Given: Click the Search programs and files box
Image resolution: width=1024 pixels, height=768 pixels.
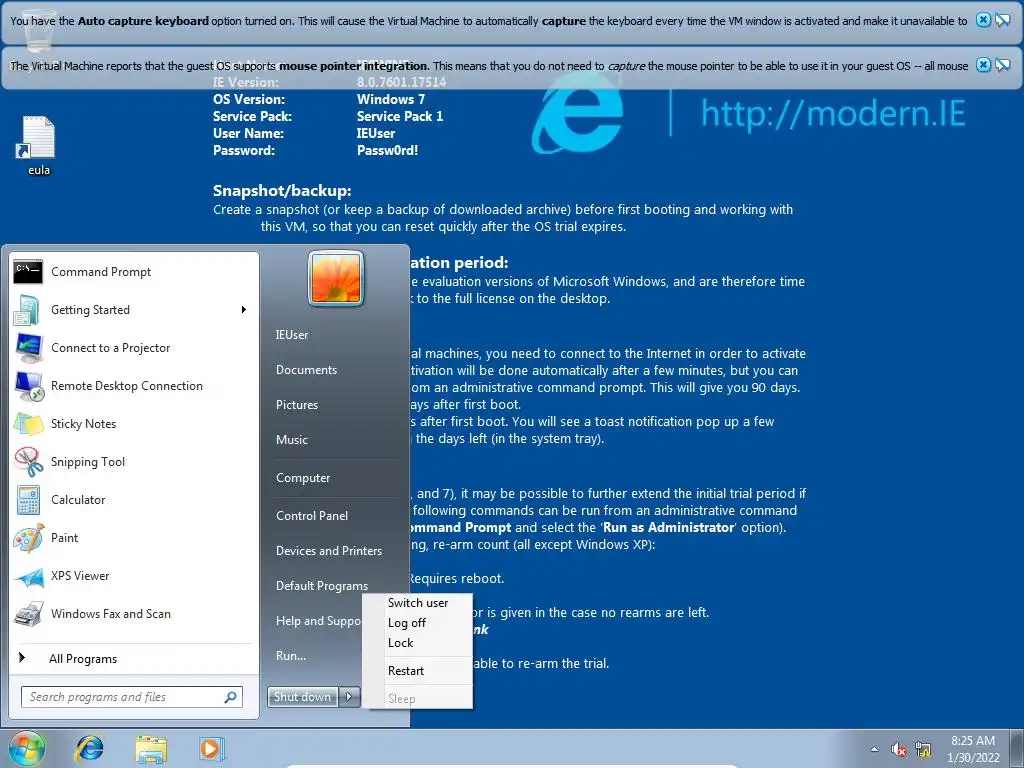Looking at the screenshot, I should pyautogui.click(x=132, y=697).
